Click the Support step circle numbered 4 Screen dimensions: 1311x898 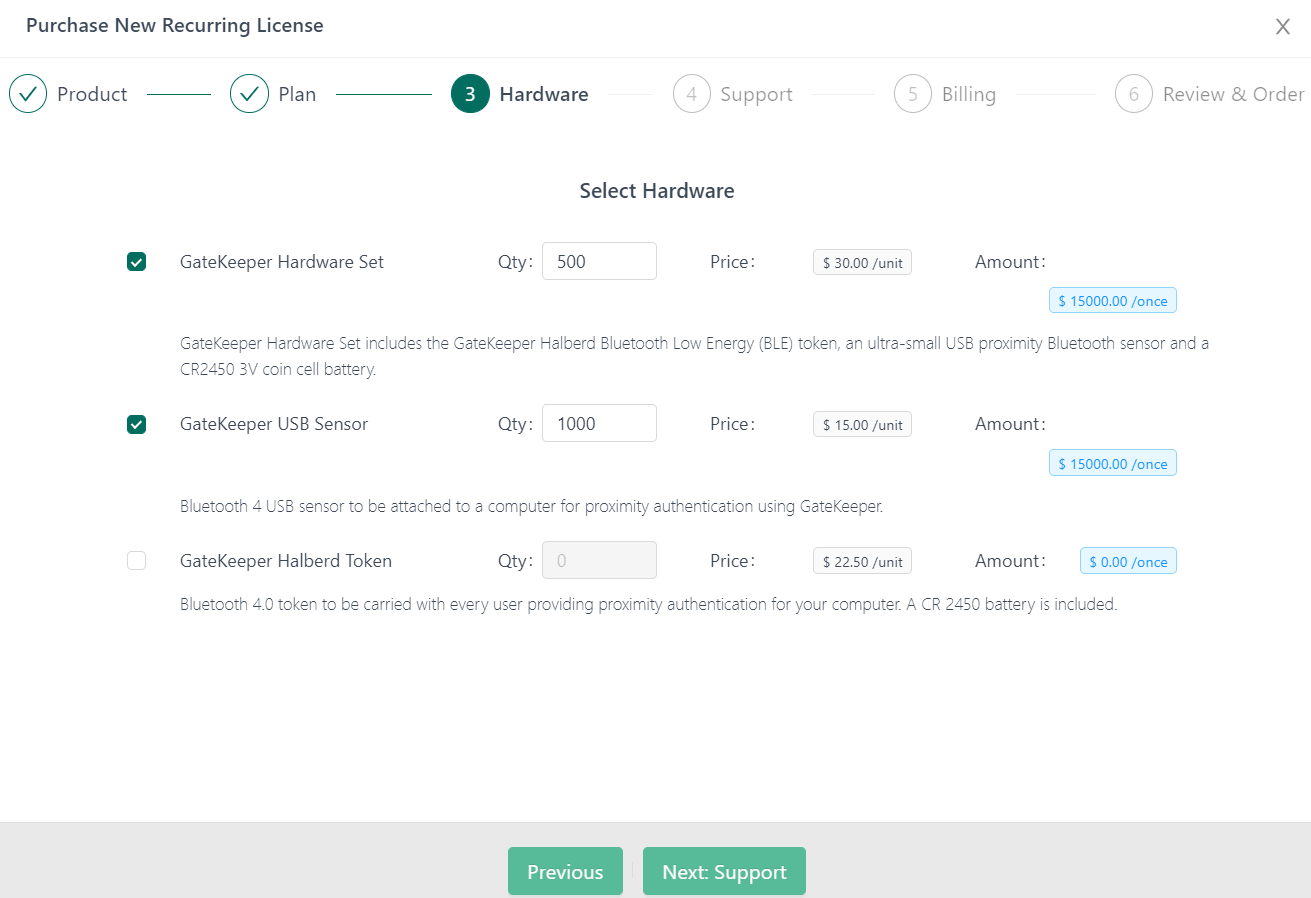691,93
